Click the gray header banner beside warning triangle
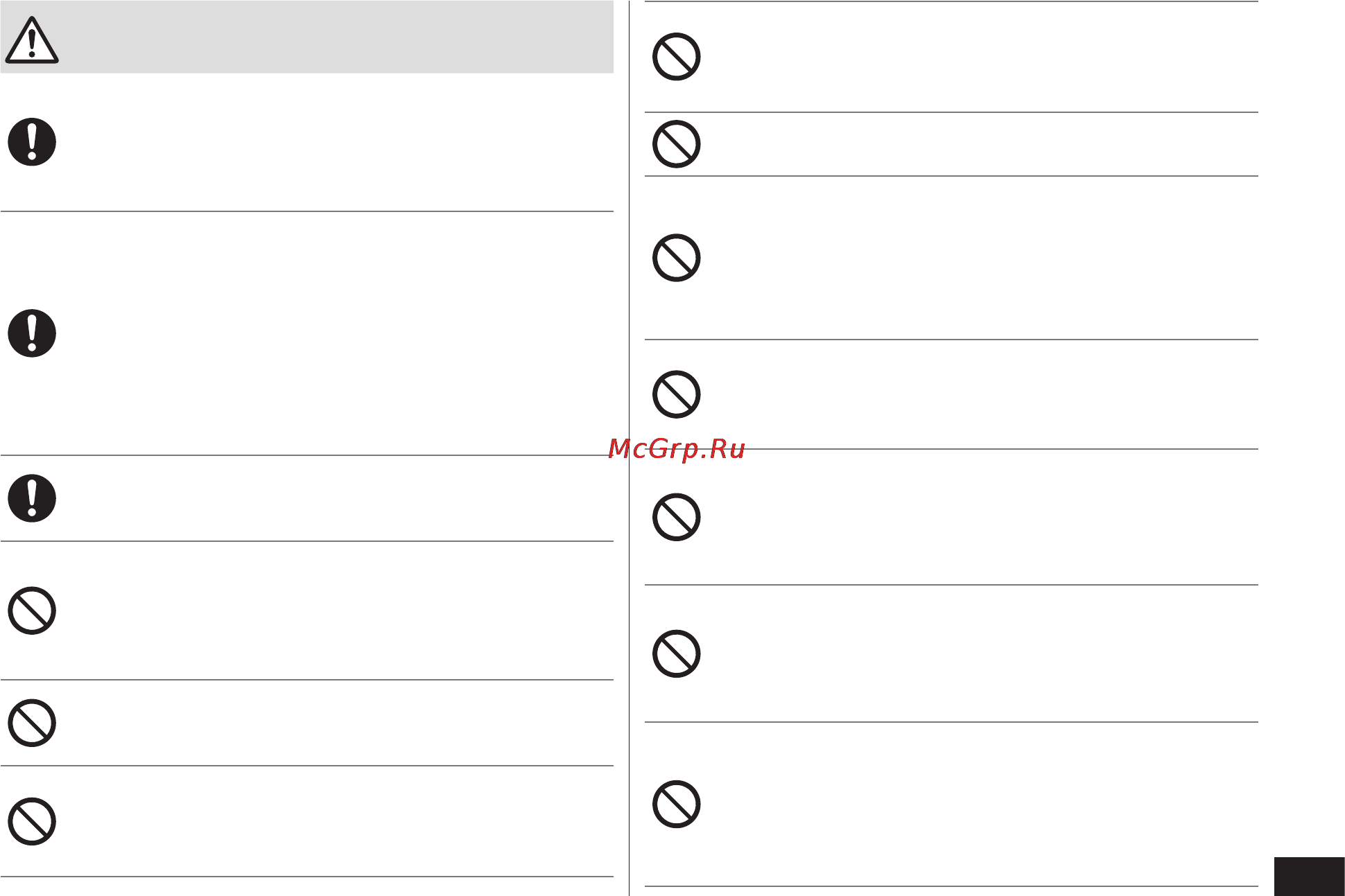The width and height of the screenshot is (1345, 896). click(336, 37)
